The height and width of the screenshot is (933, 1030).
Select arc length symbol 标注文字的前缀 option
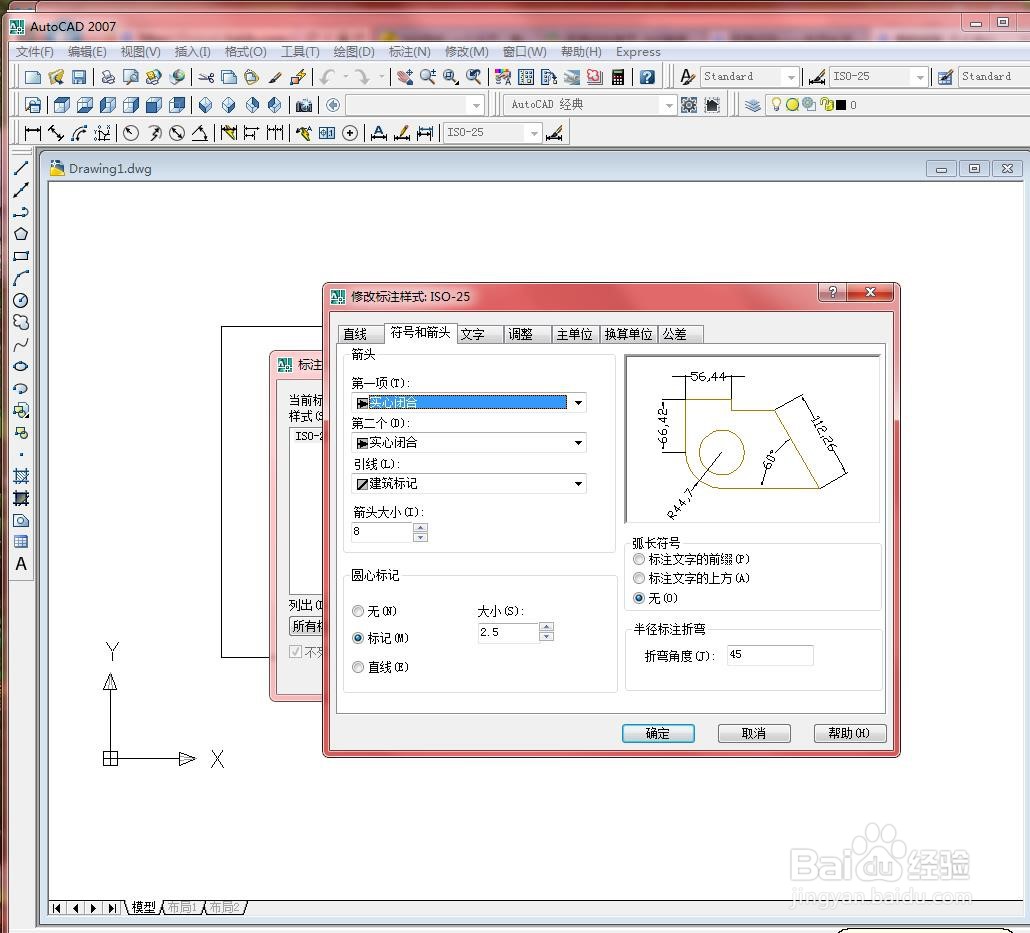tap(638, 559)
